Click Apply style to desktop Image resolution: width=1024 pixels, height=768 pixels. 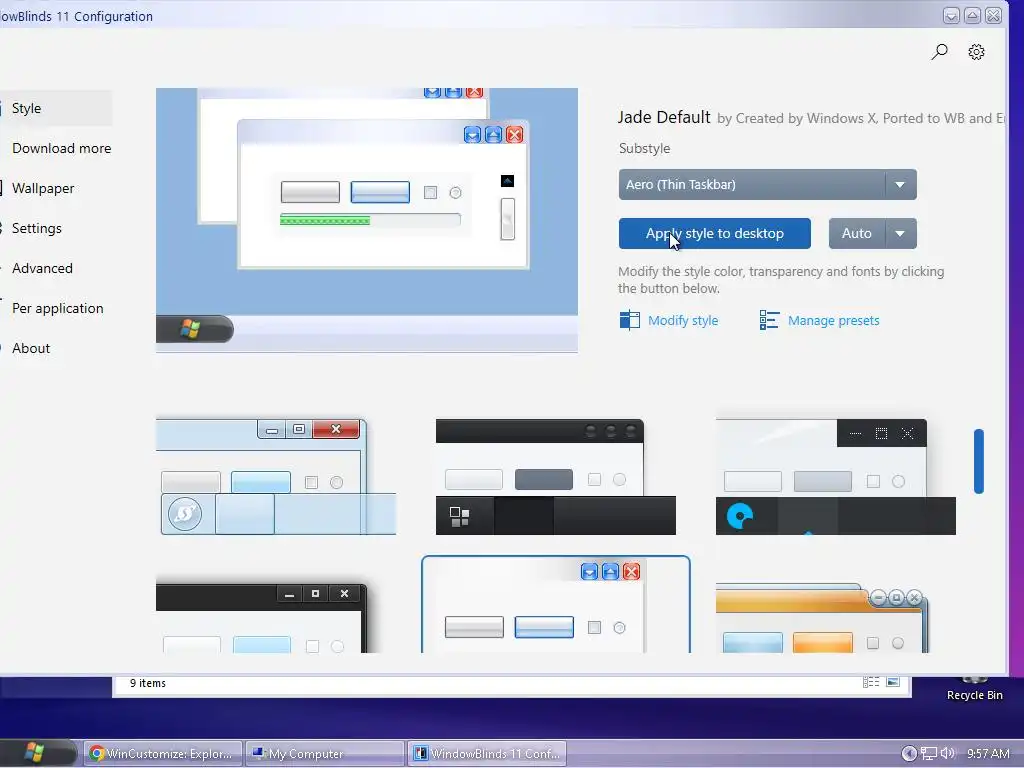[x=714, y=233]
